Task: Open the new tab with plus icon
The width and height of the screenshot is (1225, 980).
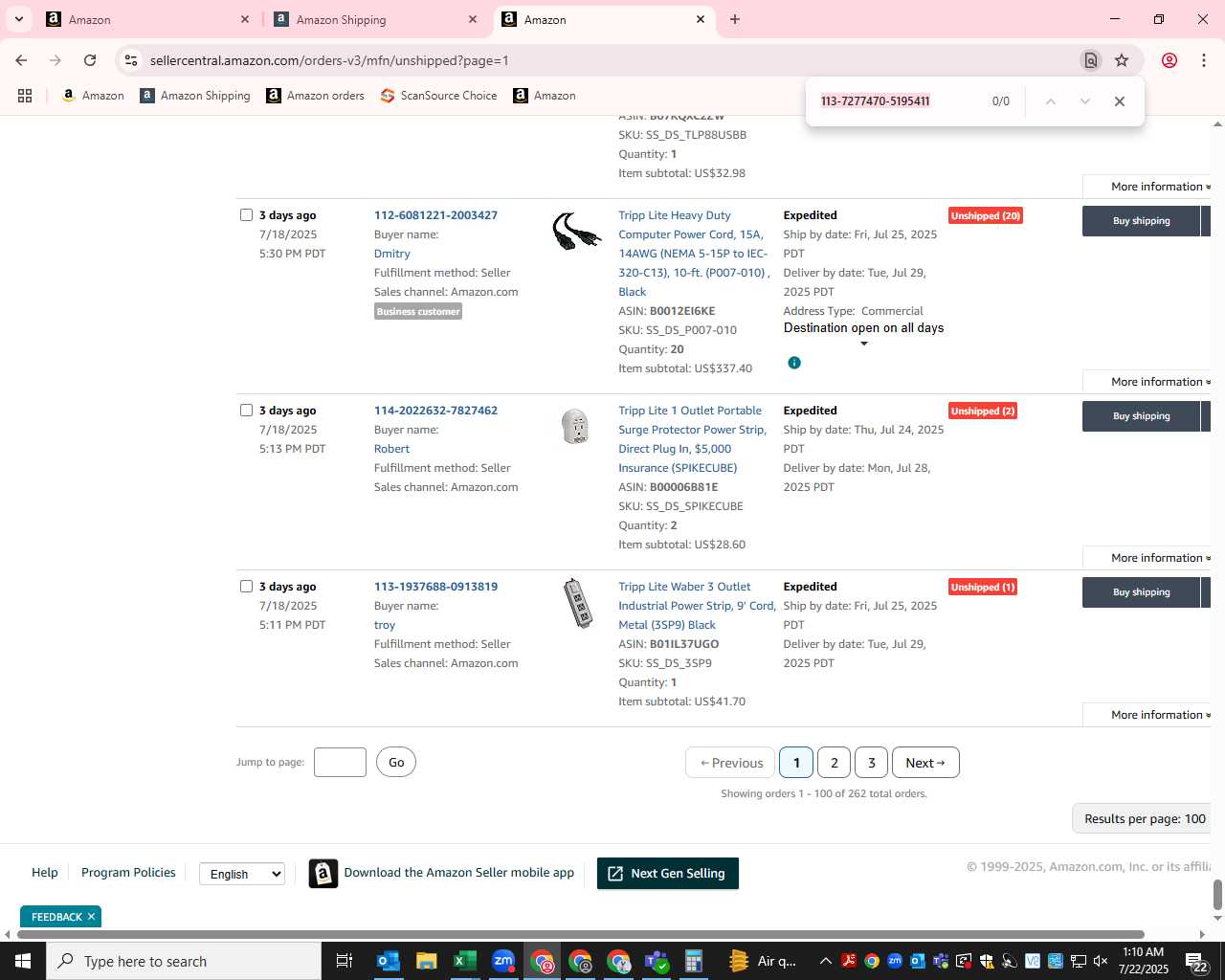Action: [735, 19]
